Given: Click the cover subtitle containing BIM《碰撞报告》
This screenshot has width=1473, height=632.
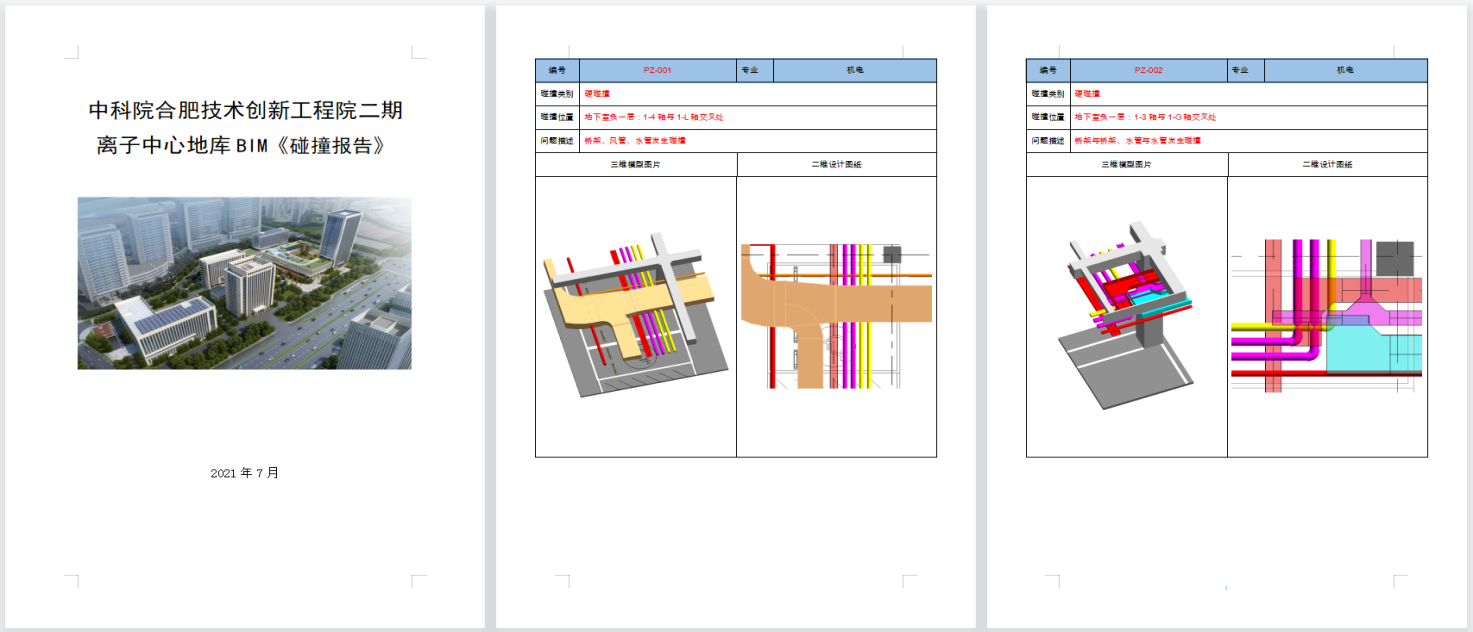Looking at the screenshot, I should pos(240,145).
